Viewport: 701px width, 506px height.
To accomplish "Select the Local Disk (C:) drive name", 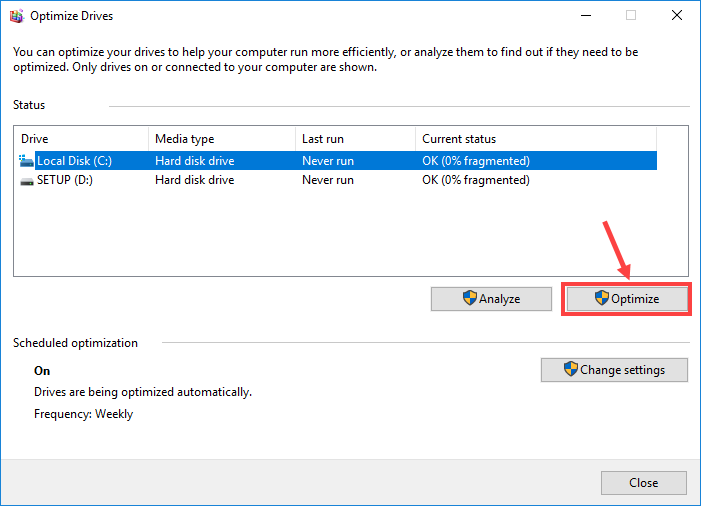I will [73, 160].
